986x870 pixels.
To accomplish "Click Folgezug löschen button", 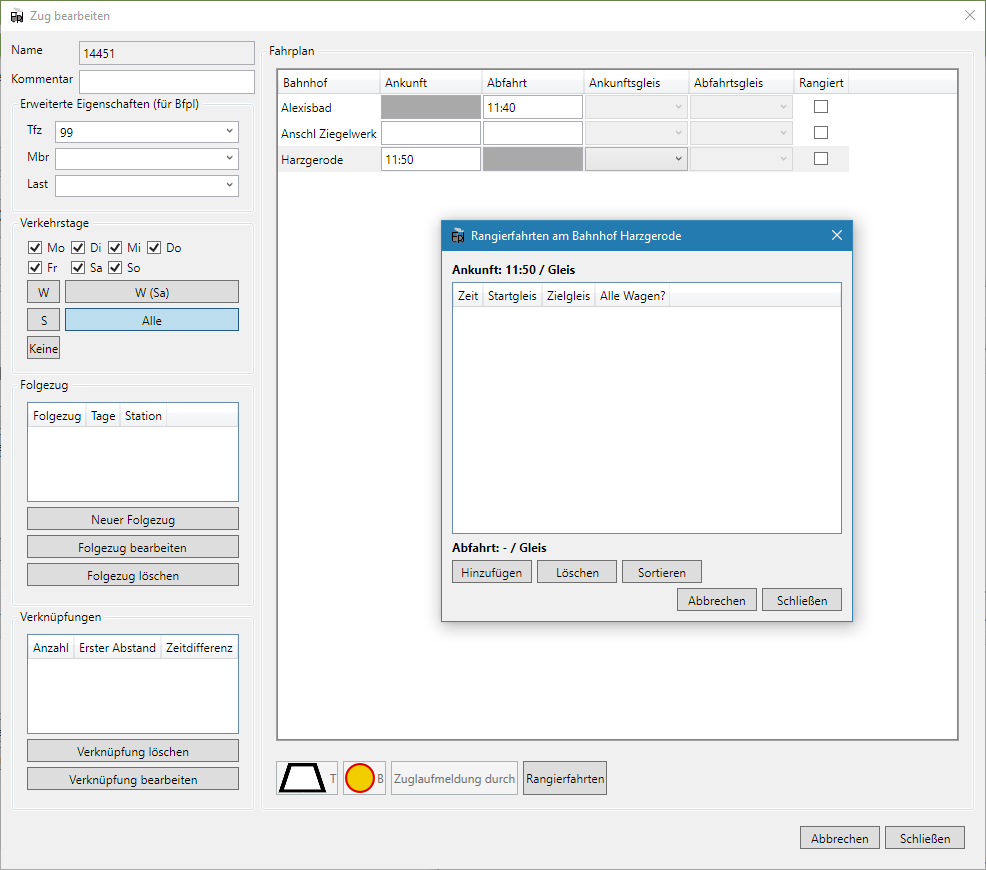I will click(x=133, y=575).
